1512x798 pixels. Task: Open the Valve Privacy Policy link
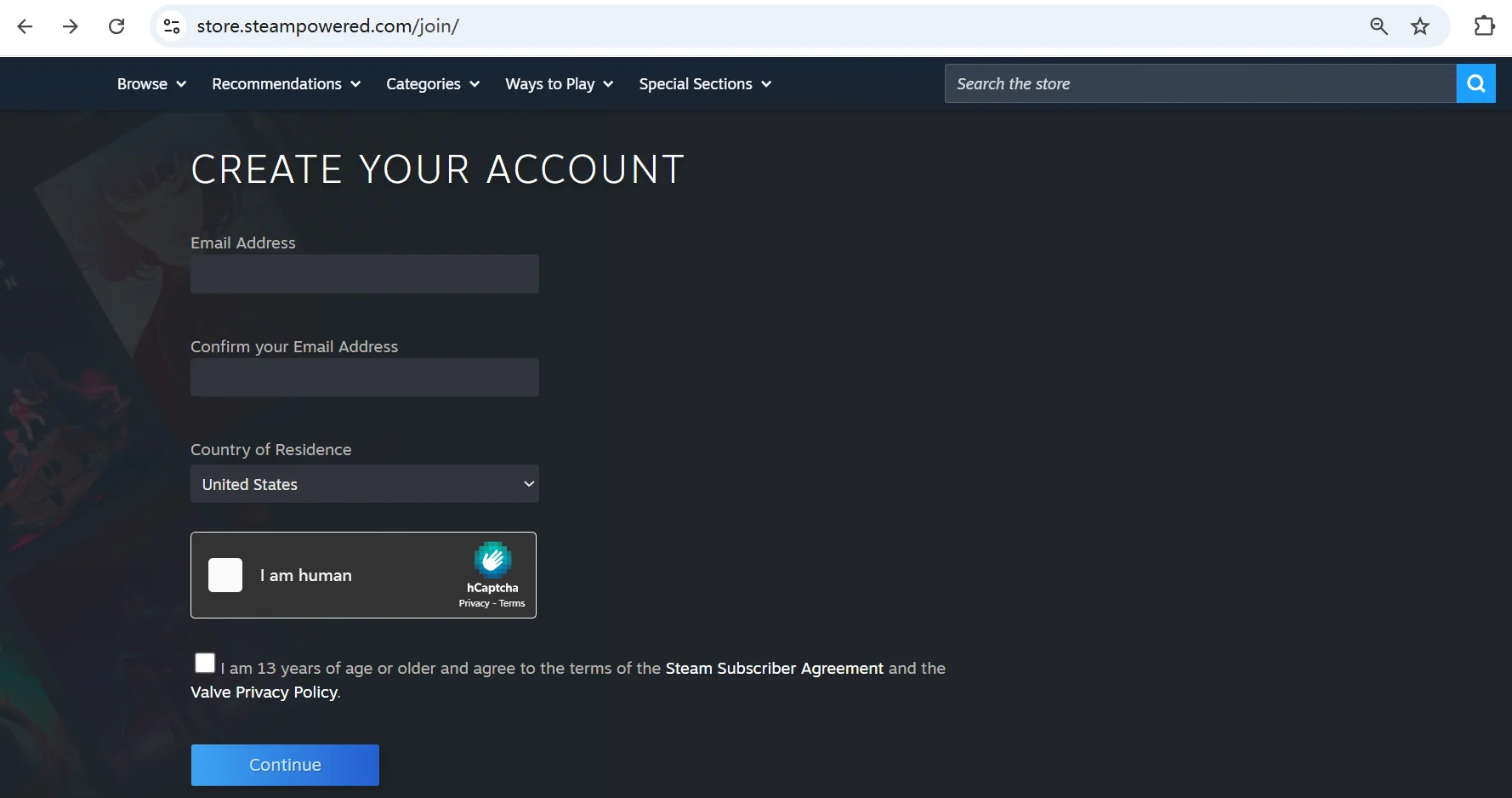pyautogui.click(x=264, y=693)
